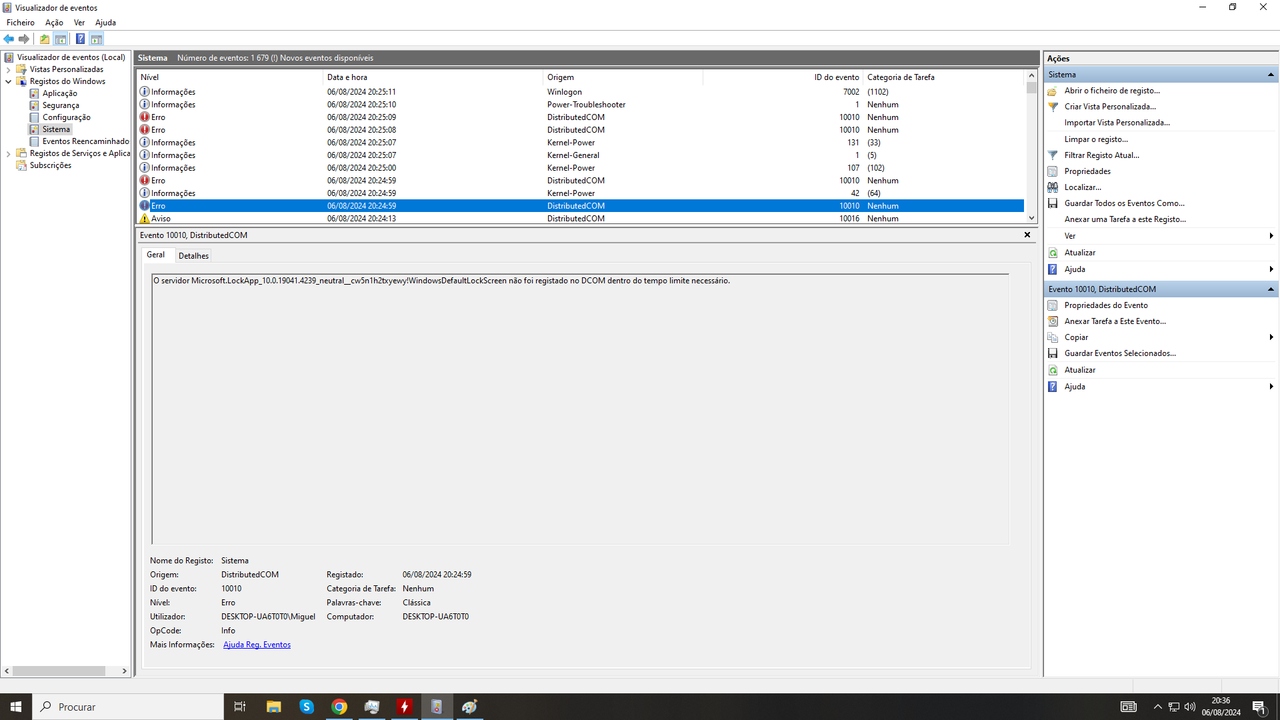Open Skype from the taskbar

(x=307, y=707)
